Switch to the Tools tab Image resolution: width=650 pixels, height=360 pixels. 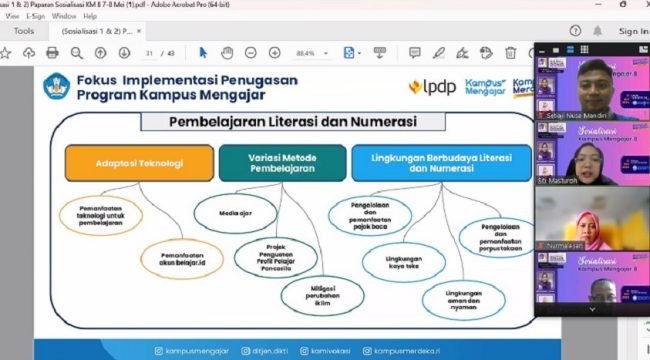[24, 31]
